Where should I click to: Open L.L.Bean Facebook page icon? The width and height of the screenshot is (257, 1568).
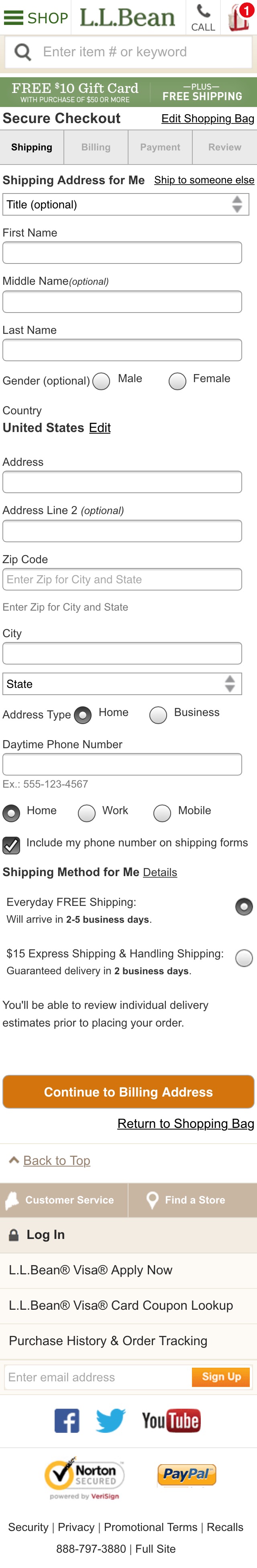coord(67,1421)
